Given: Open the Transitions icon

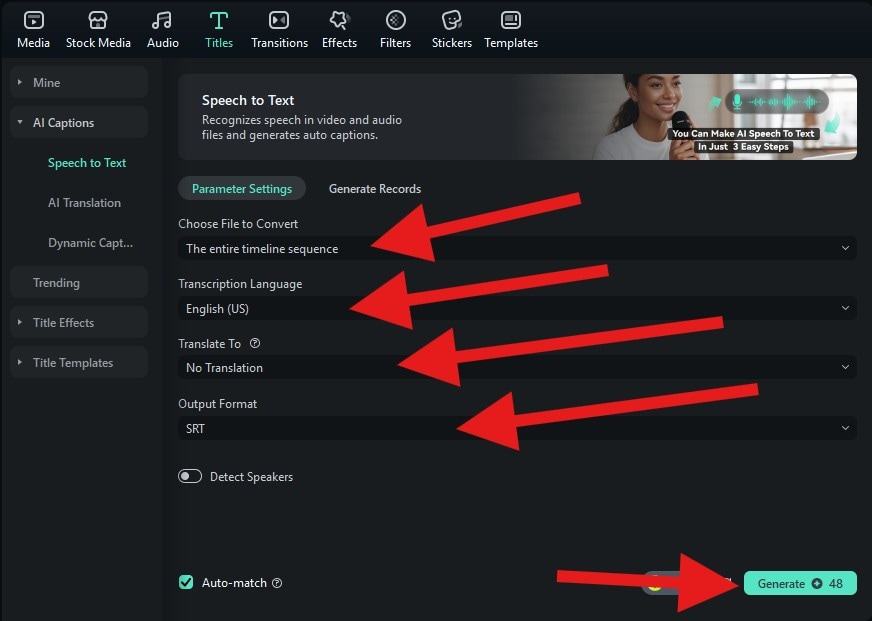Looking at the screenshot, I should tap(279, 21).
